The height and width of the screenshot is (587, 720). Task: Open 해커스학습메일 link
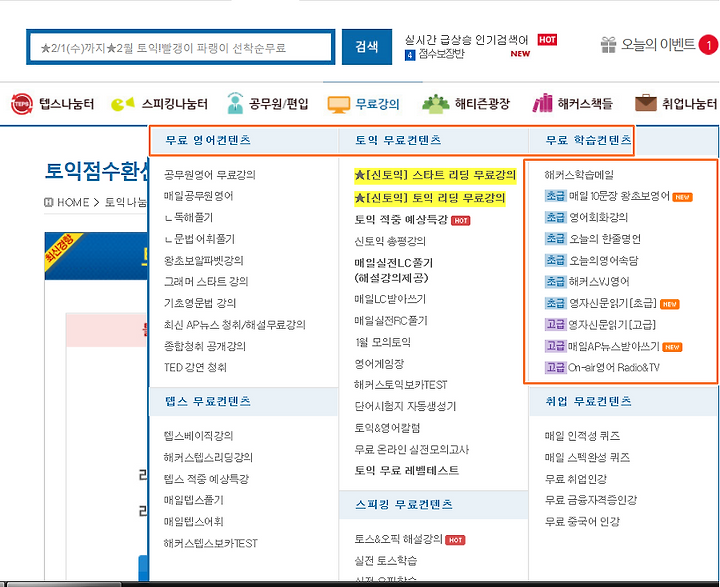[579, 175]
